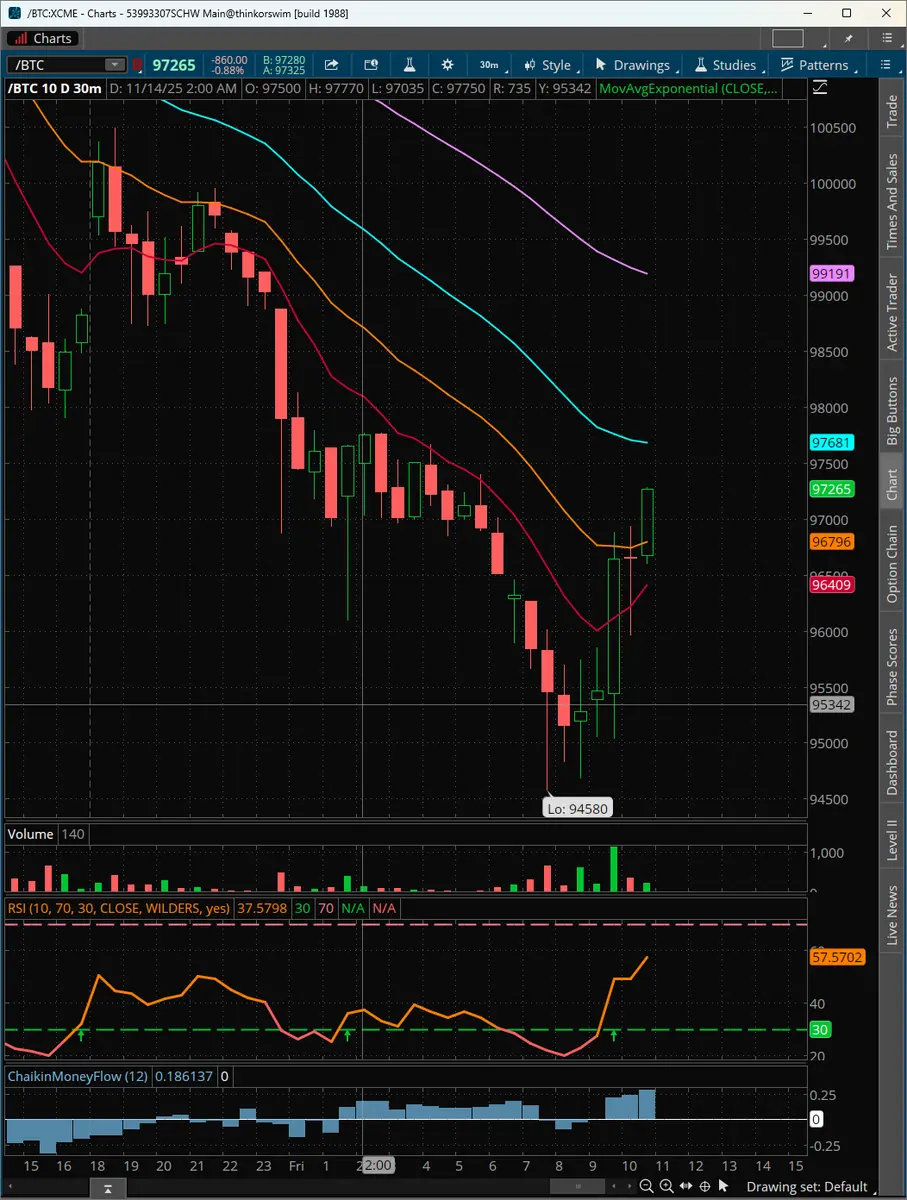Click the Lo: 94580 low marker
The image size is (907, 1200).
(x=577, y=808)
